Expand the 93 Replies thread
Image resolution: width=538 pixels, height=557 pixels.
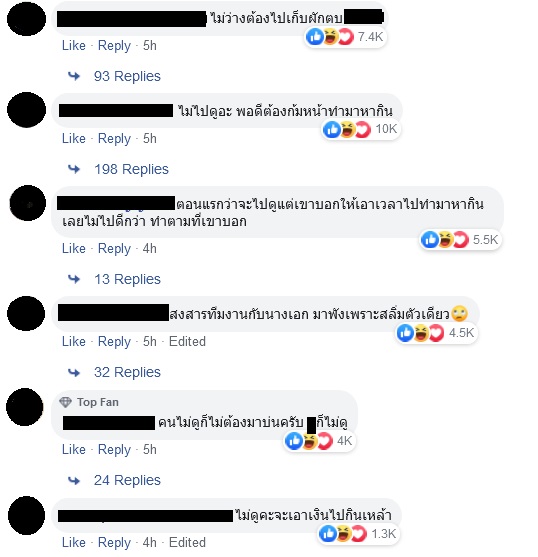click(127, 76)
